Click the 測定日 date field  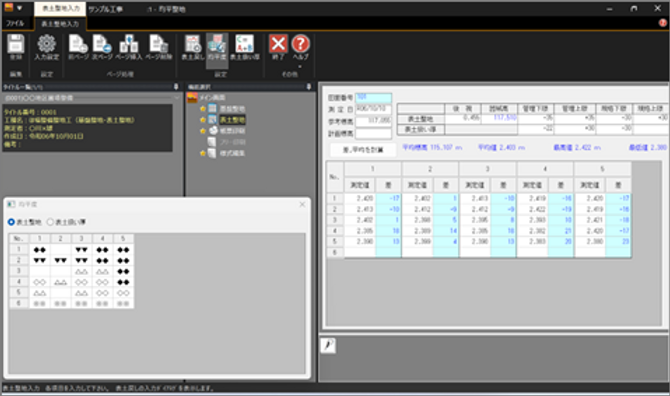pos(373,109)
